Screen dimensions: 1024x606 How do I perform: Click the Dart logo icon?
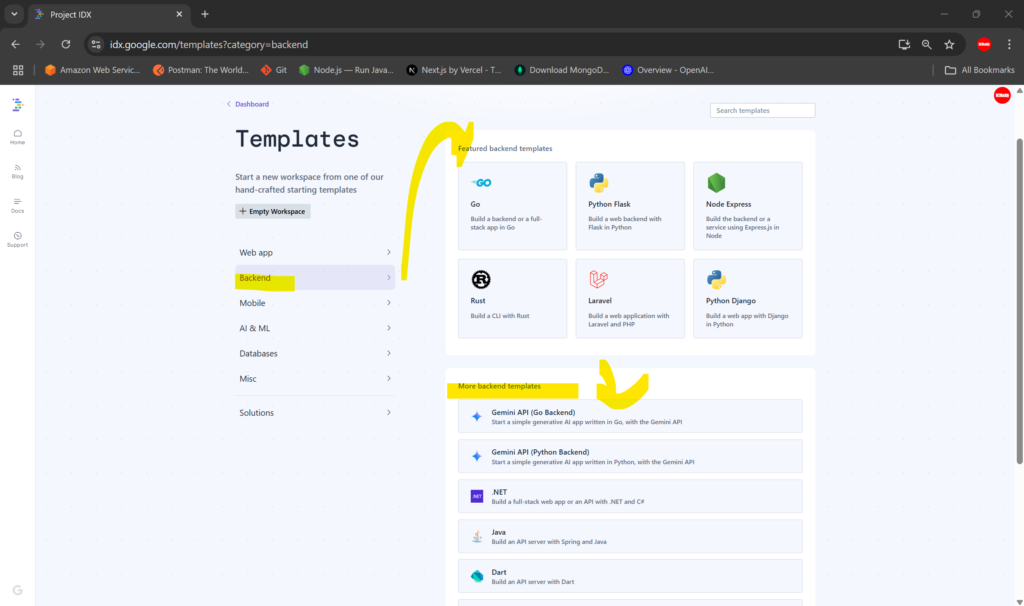(x=477, y=576)
